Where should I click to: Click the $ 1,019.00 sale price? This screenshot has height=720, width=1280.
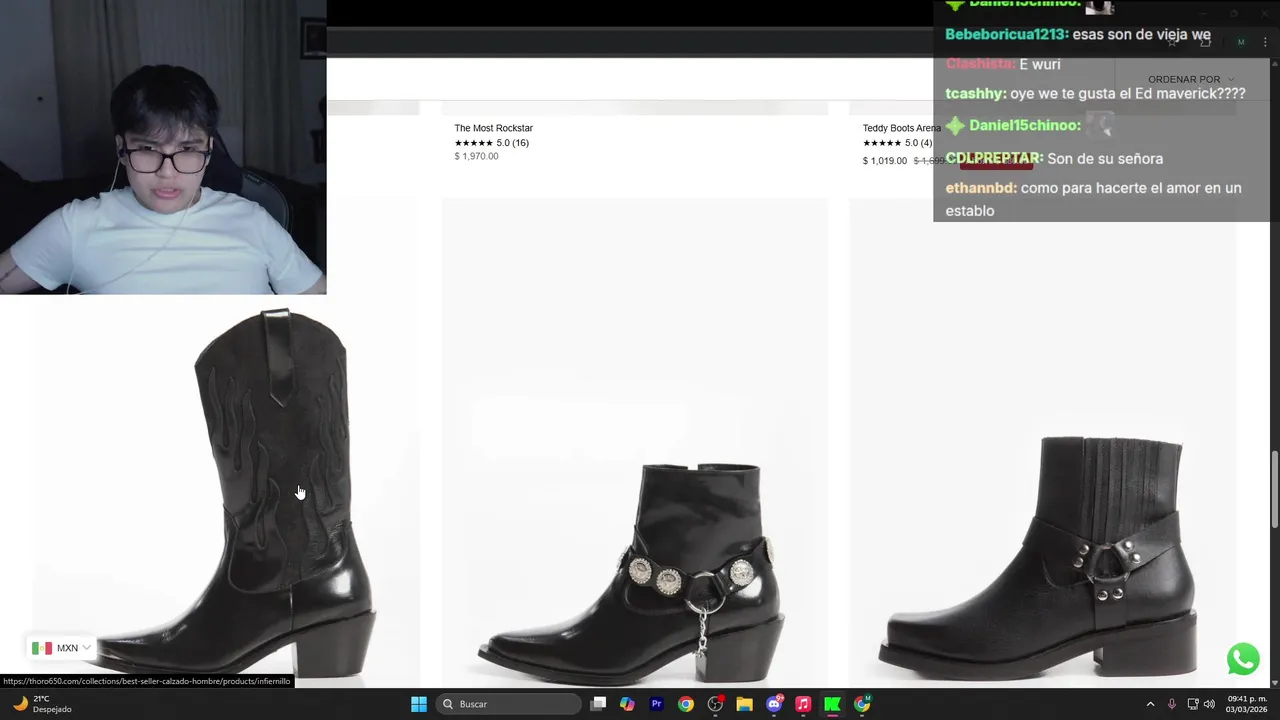884,161
